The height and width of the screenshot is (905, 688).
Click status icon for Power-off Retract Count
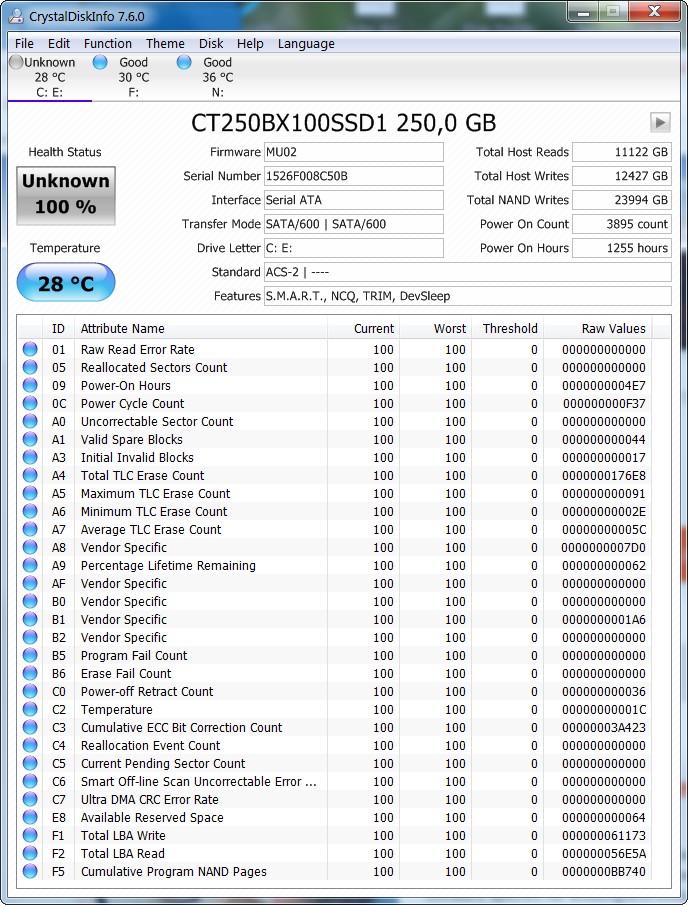(30, 691)
